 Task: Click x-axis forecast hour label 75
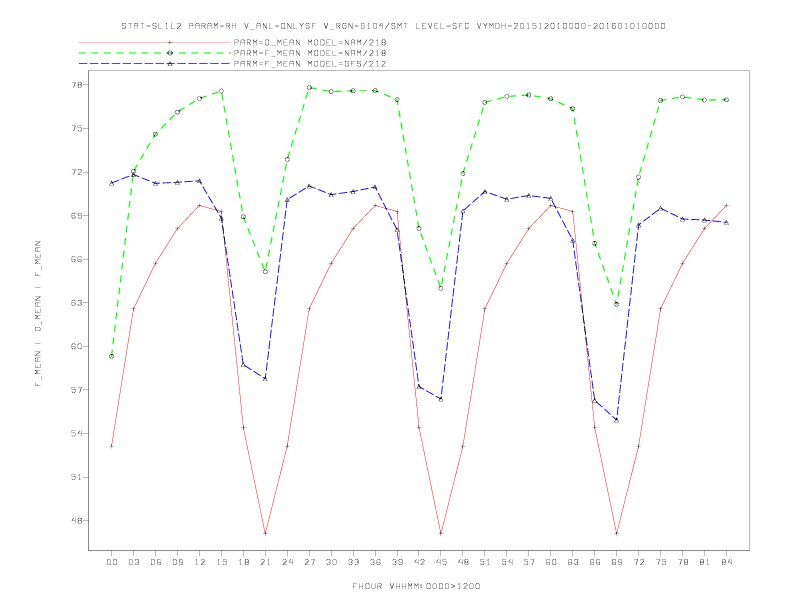click(661, 562)
